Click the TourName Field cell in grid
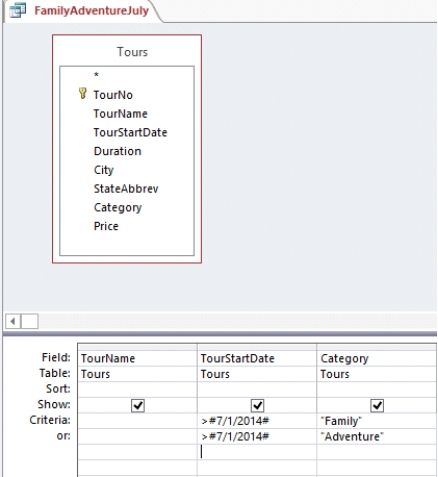Screen dimensions: 438x477 coord(137,358)
